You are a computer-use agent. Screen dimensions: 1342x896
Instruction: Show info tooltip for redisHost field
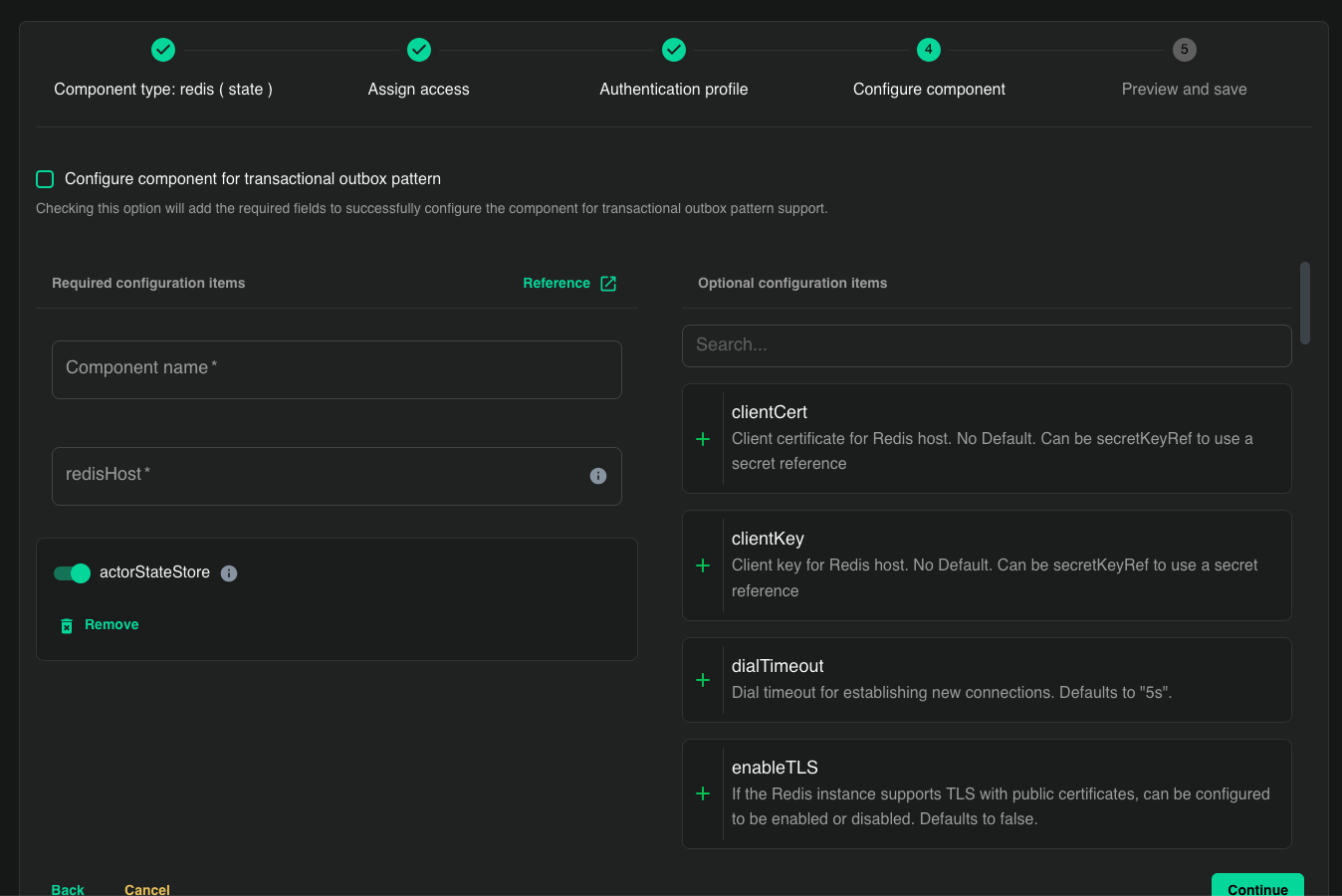pos(598,476)
